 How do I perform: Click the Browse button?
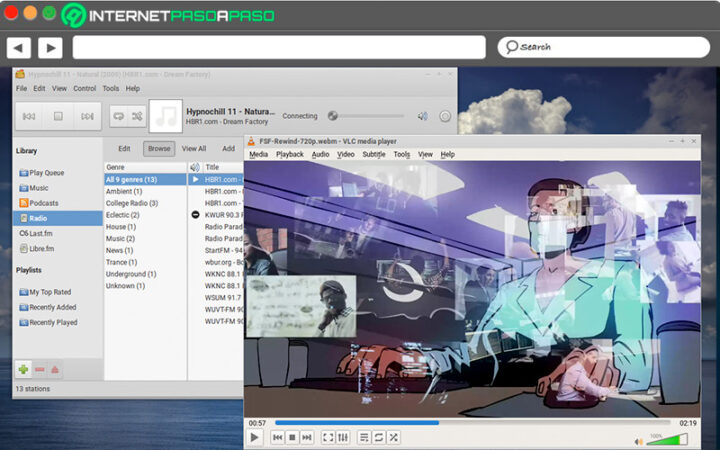(158, 148)
